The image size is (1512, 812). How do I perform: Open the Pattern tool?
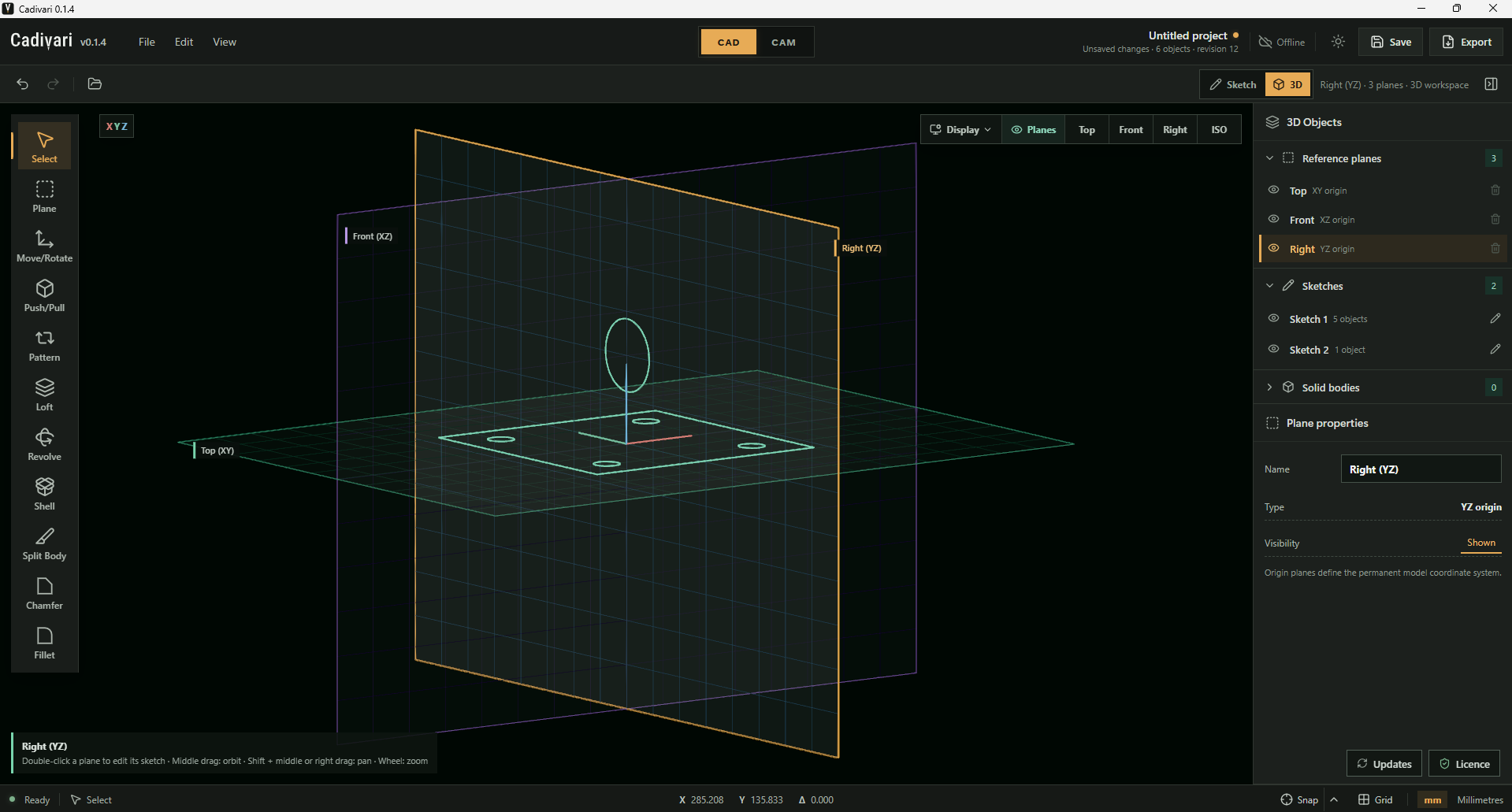coord(44,345)
